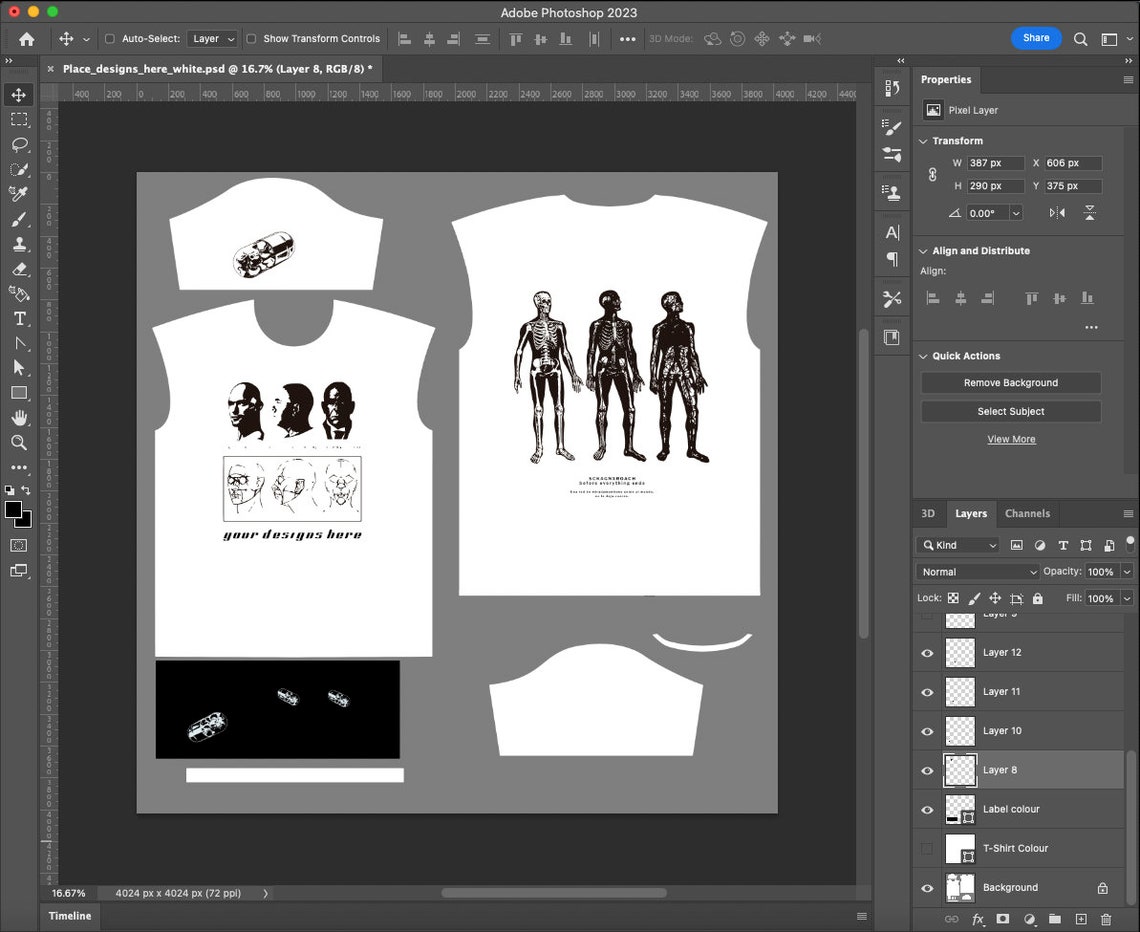Open the Add layer style fx menu
This screenshot has width=1140, height=932.
(977, 919)
